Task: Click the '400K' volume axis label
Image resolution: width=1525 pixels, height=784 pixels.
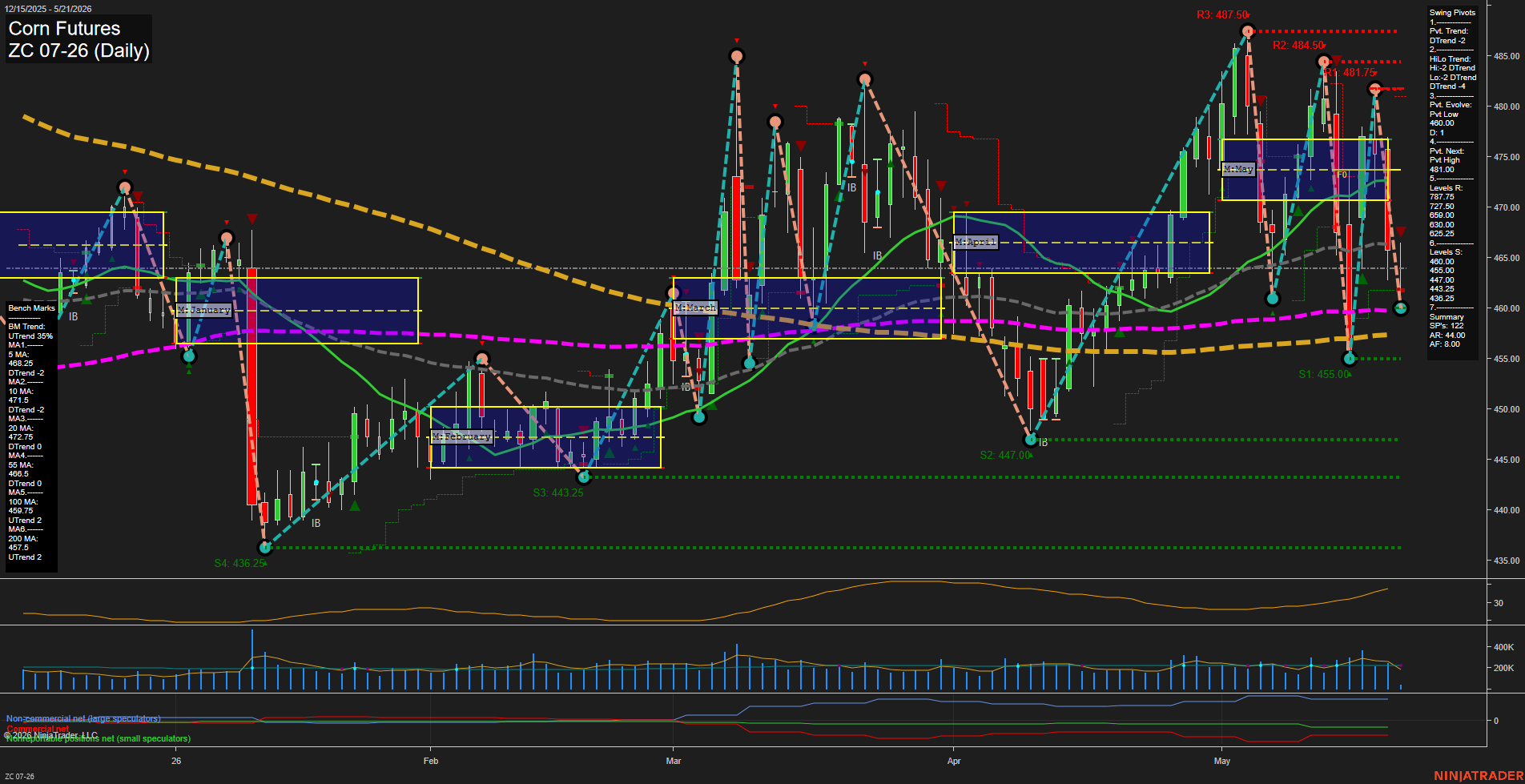Action: [x=1503, y=647]
